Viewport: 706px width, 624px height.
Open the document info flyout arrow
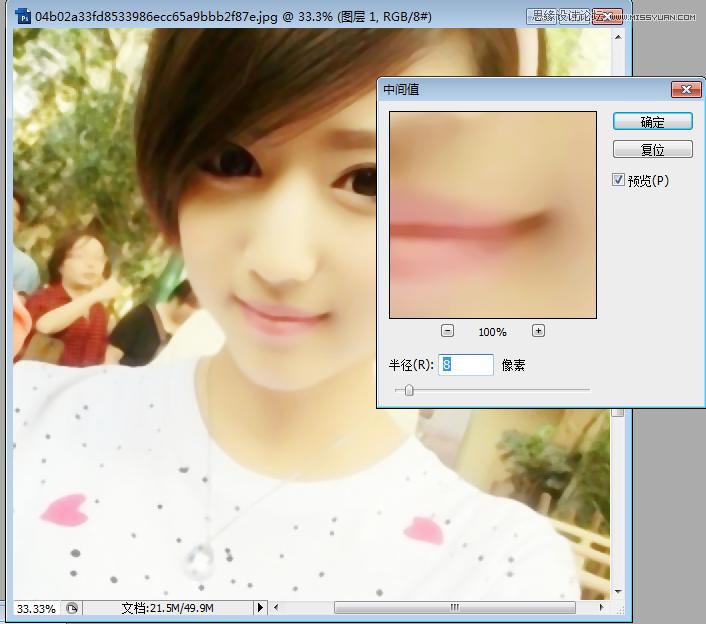point(260,608)
